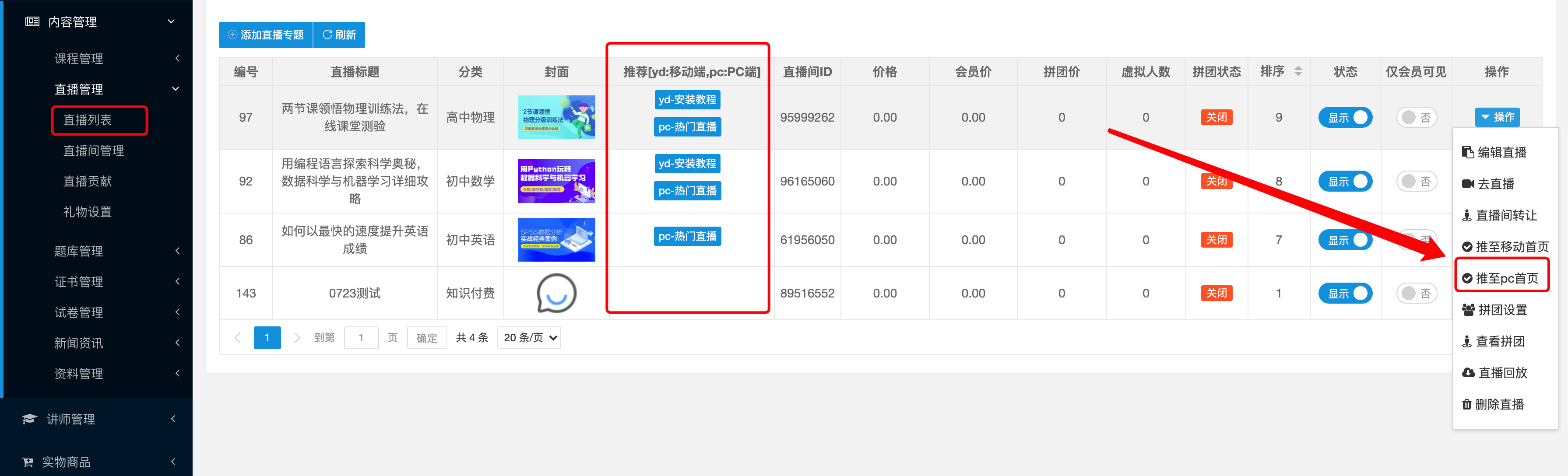Screen dimensions: 1568x476
Task: Click the 讲师管理 graduation cap icon
Action: point(29,419)
